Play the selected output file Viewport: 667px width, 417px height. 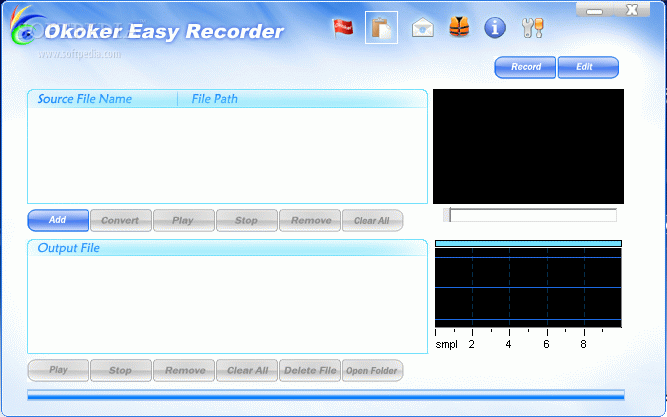pos(58,370)
